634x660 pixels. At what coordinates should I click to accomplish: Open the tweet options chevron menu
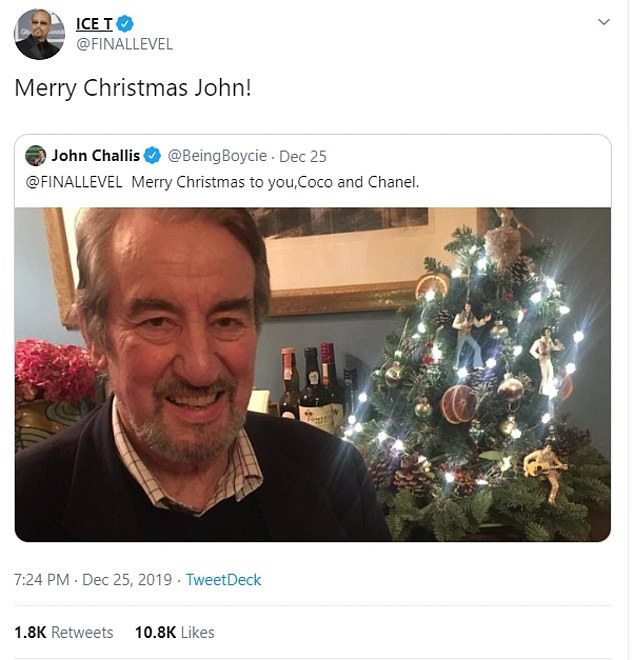click(603, 22)
